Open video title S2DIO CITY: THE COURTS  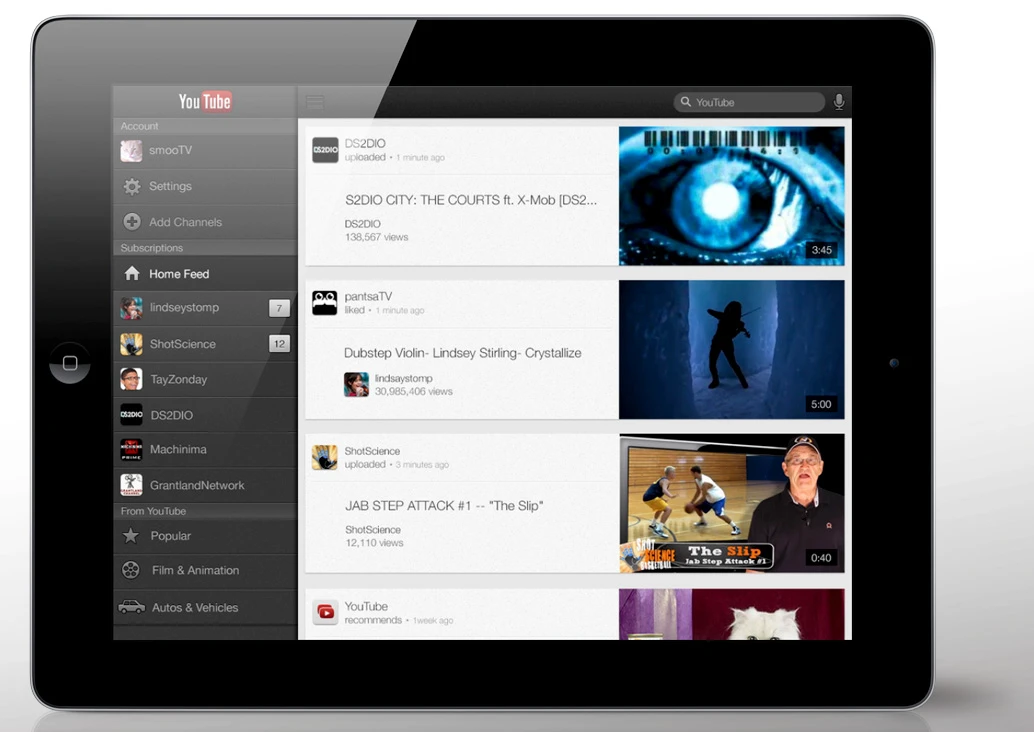tap(471, 200)
